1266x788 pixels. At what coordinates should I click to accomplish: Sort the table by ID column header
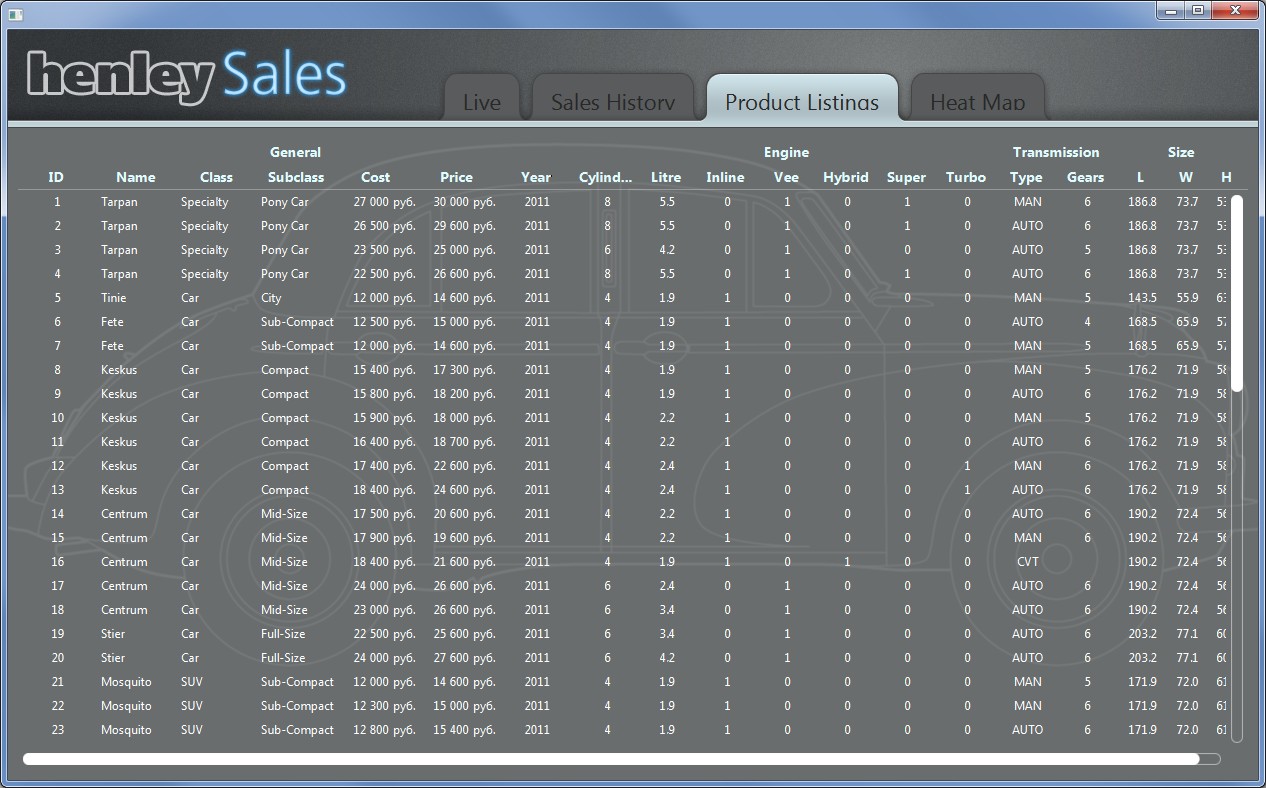[x=56, y=177]
